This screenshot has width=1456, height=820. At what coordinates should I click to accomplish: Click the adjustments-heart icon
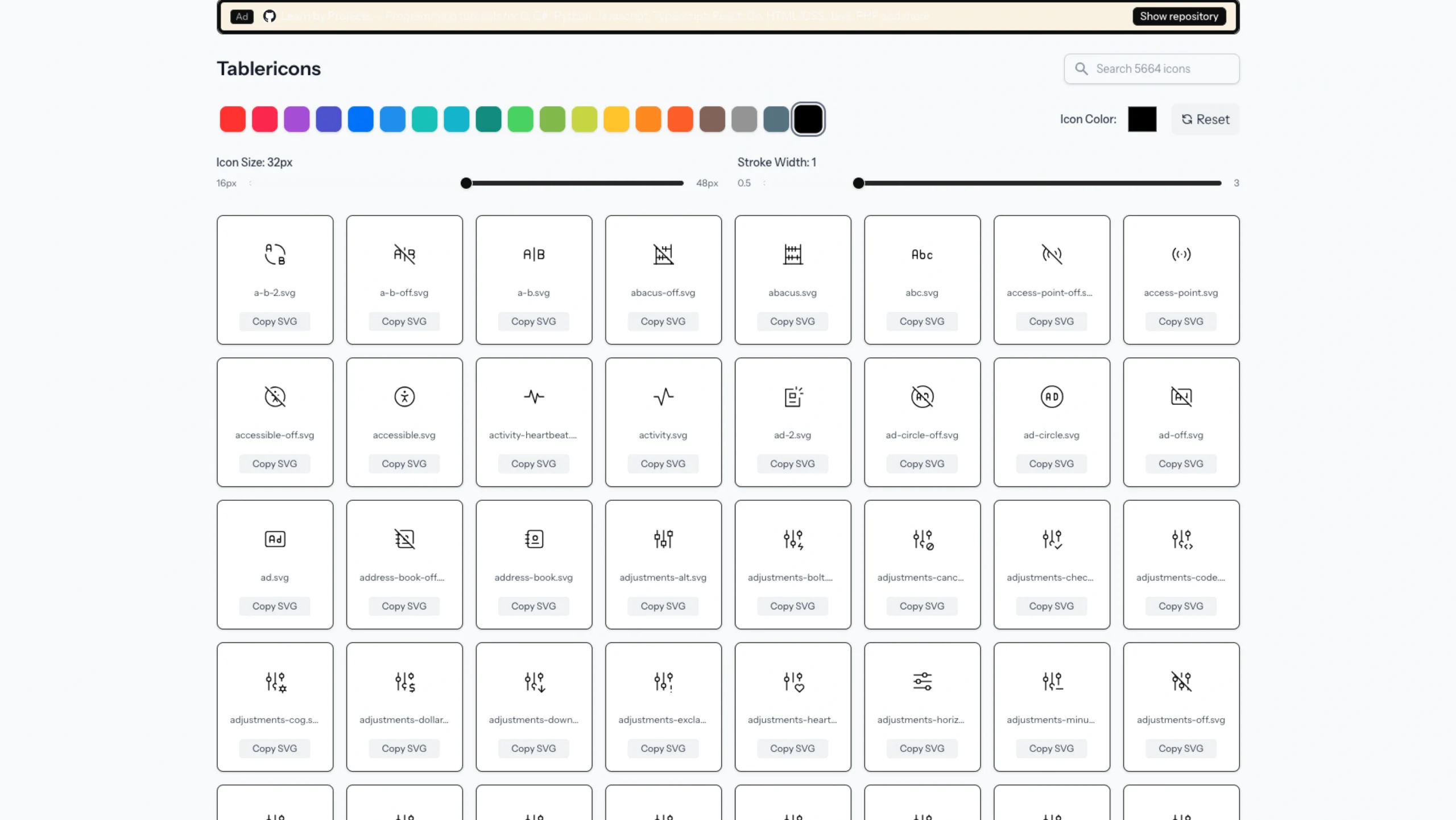pyautogui.click(x=792, y=681)
